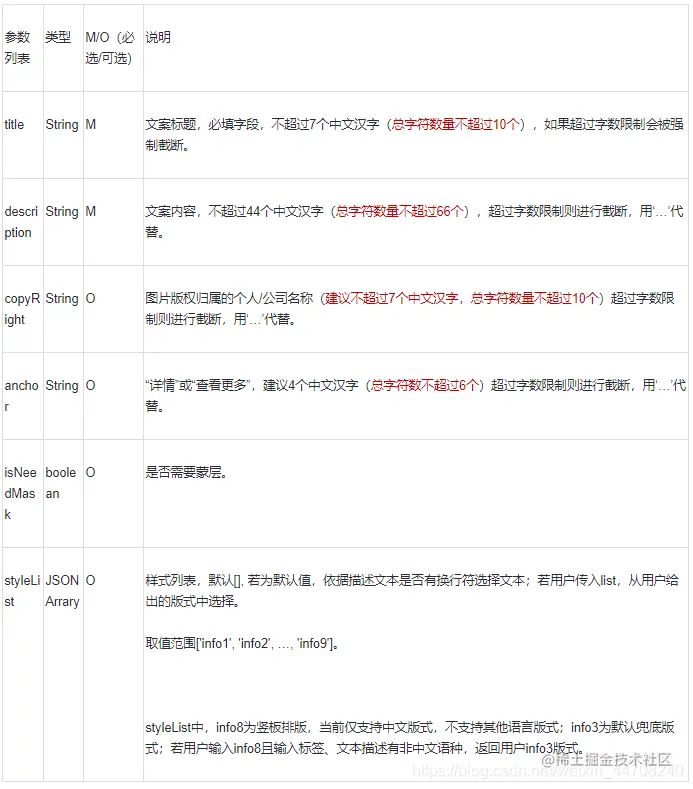Select the 'styleList' parameter cell

(23, 664)
